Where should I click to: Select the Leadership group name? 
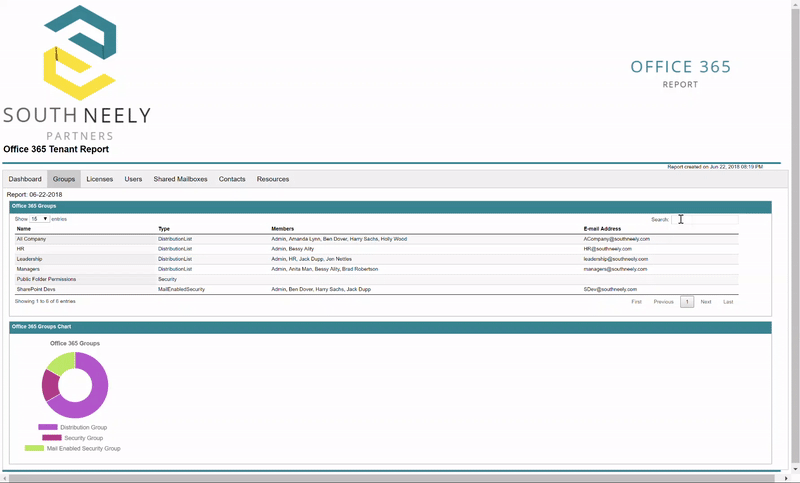click(30, 259)
